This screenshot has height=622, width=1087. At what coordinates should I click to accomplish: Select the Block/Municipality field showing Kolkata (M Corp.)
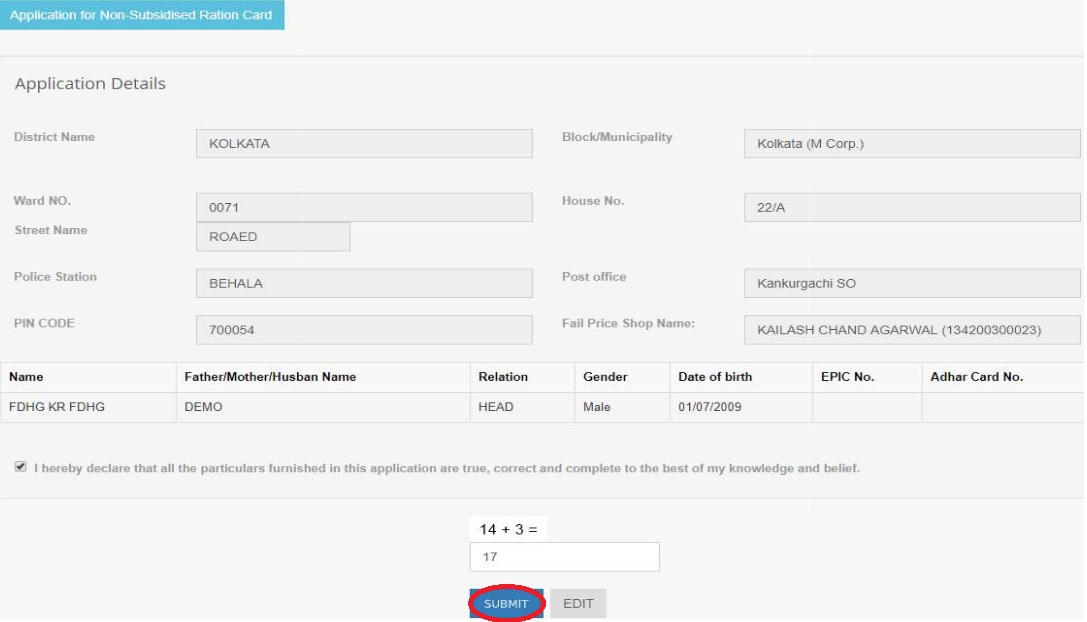tap(912, 144)
